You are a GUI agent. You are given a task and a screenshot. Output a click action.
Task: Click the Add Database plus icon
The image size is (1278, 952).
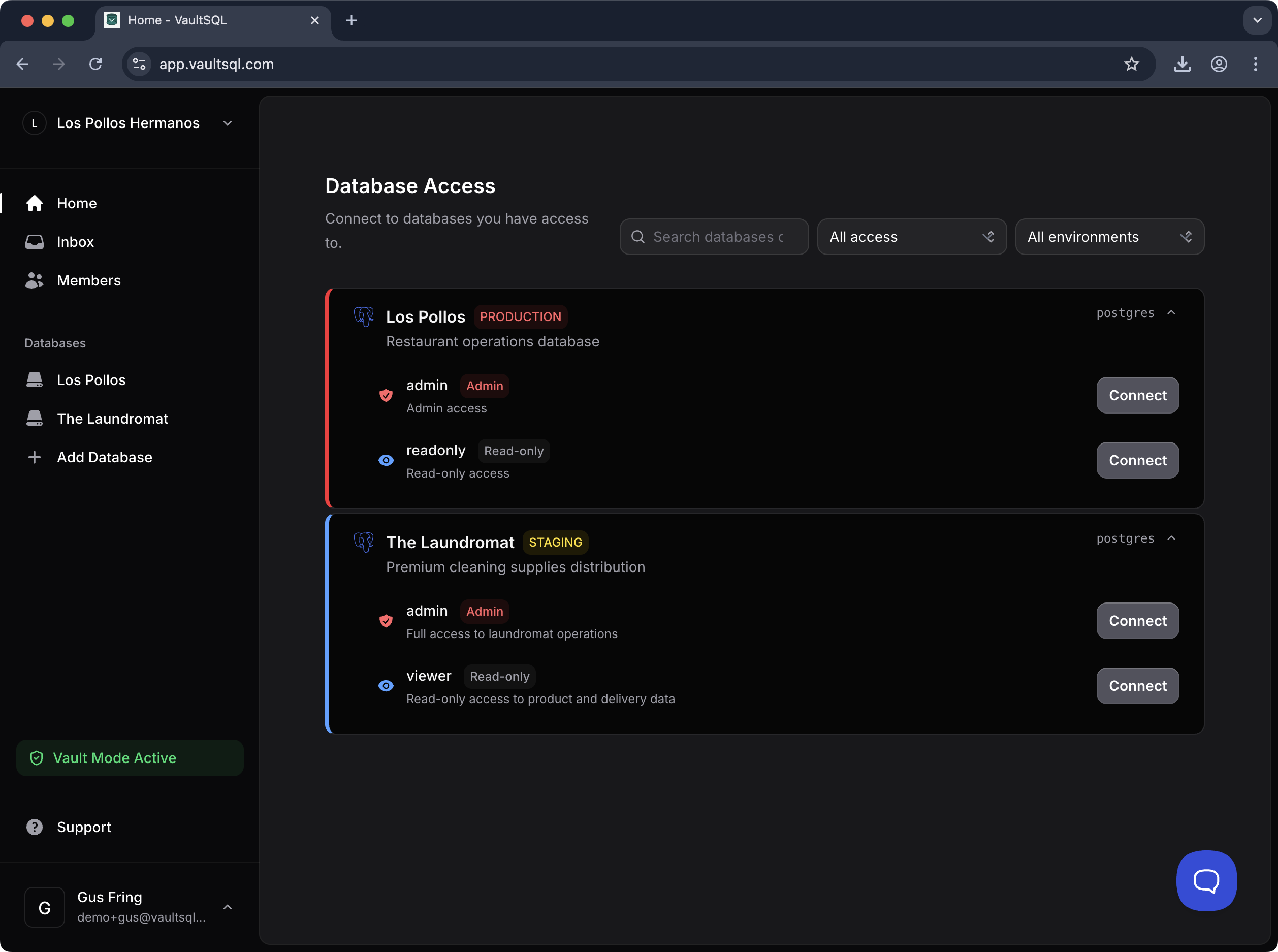(35, 457)
